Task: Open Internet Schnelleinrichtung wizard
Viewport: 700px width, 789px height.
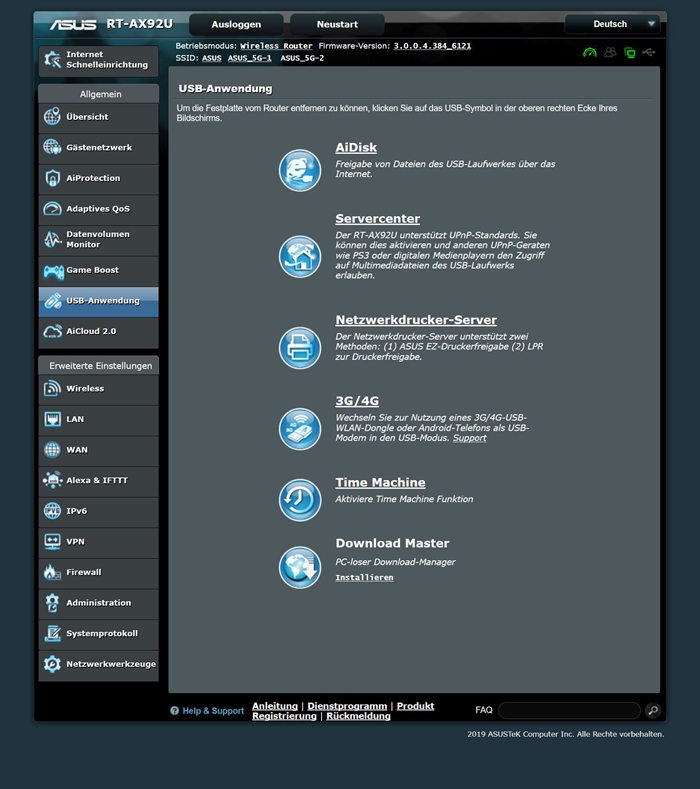Action: tap(99, 60)
